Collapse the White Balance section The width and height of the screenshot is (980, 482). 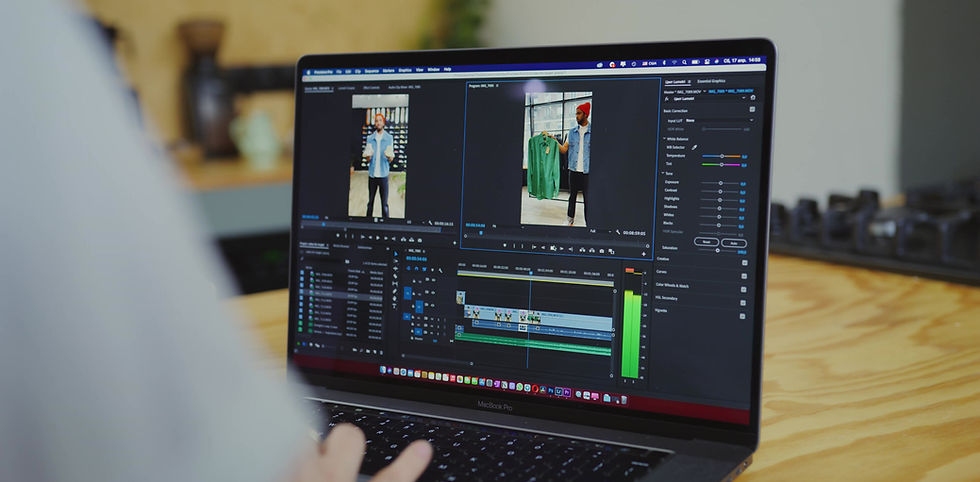(x=664, y=139)
